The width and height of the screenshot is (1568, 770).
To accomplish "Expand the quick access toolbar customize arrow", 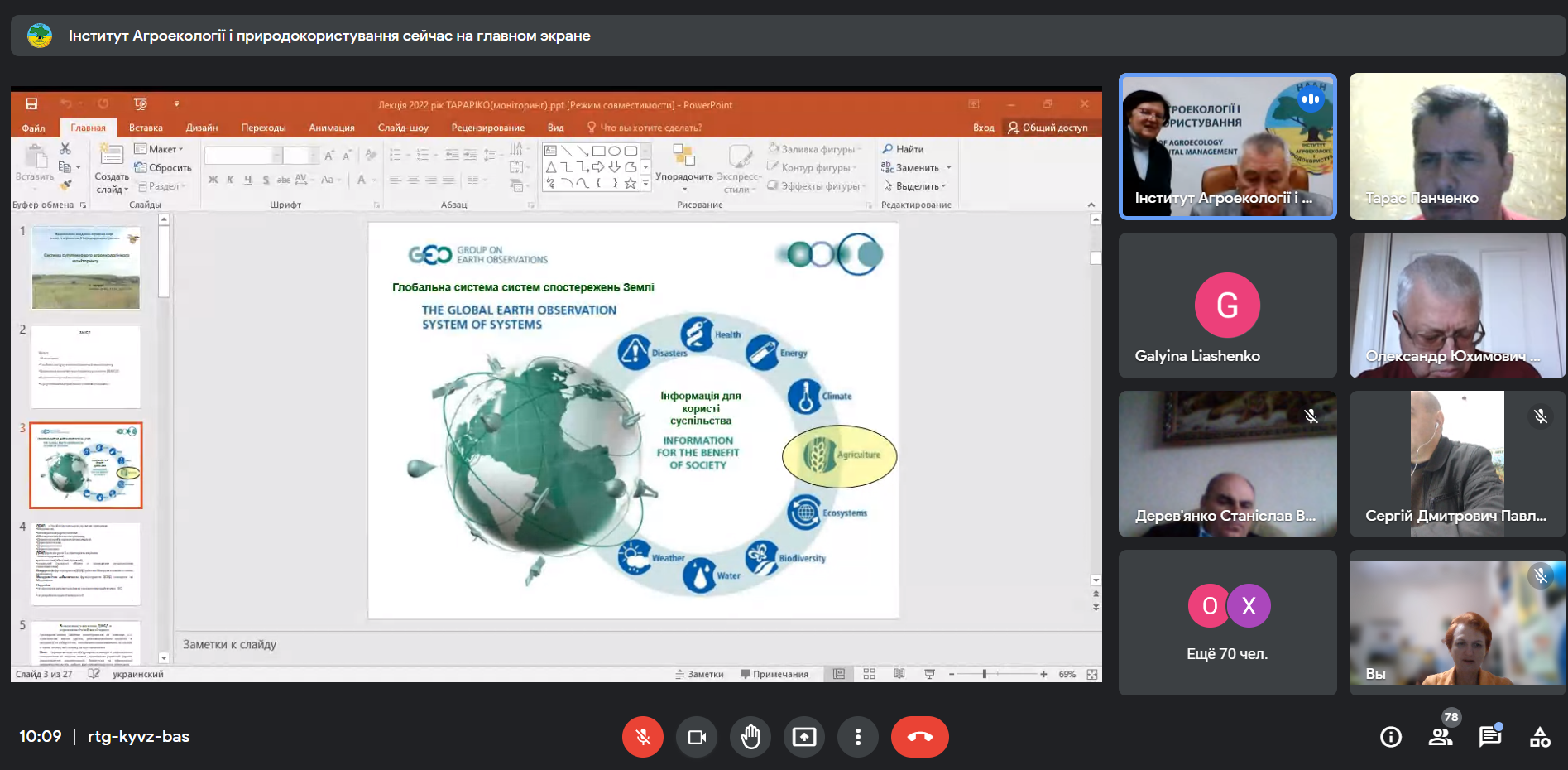I will point(176,103).
